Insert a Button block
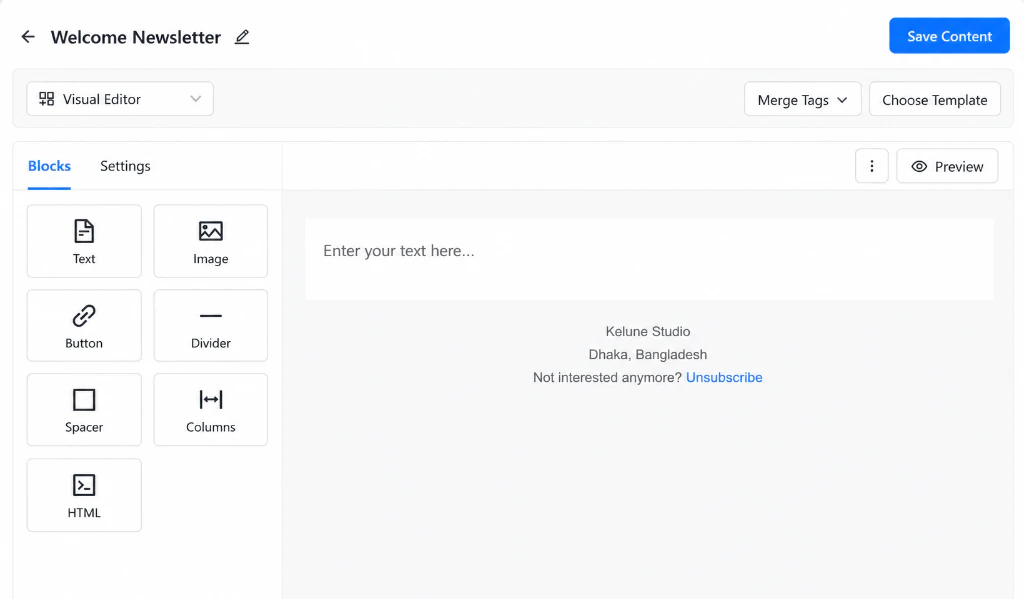 [x=84, y=325]
